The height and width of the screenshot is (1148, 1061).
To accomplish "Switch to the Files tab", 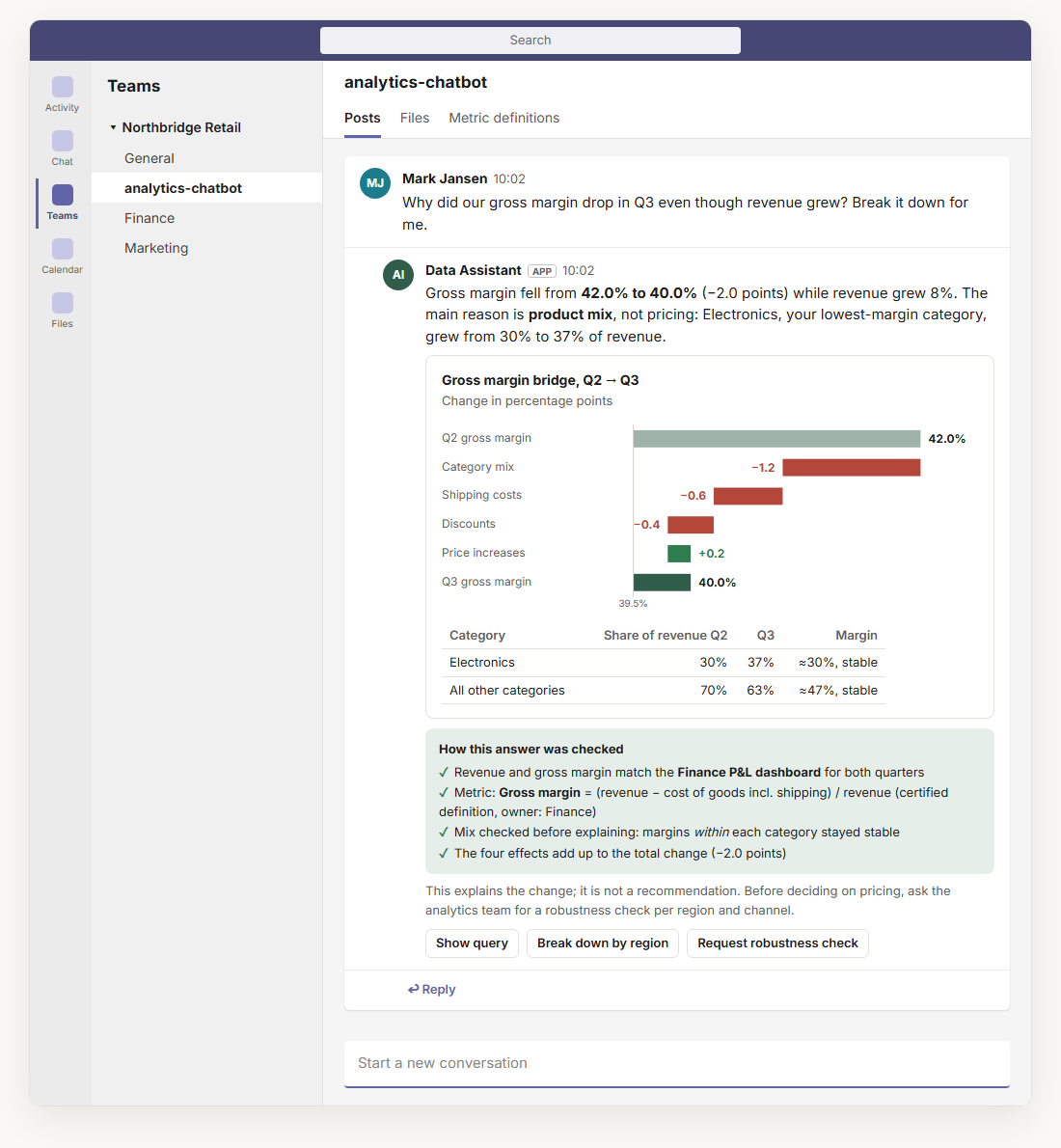I will tap(415, 118).
